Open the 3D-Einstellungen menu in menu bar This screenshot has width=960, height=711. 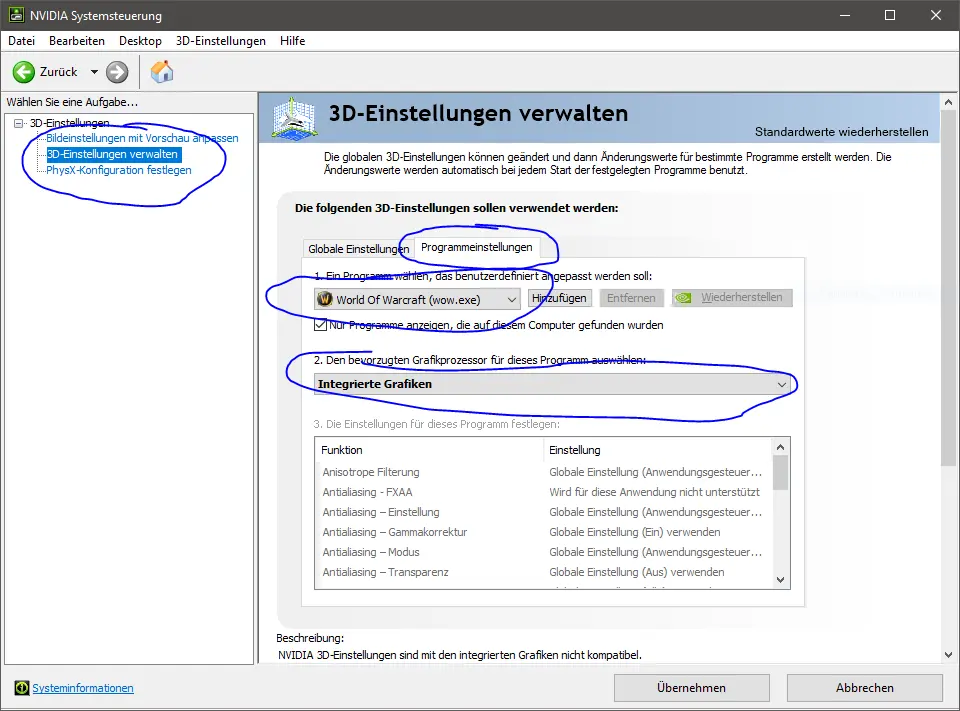[220, 41]
